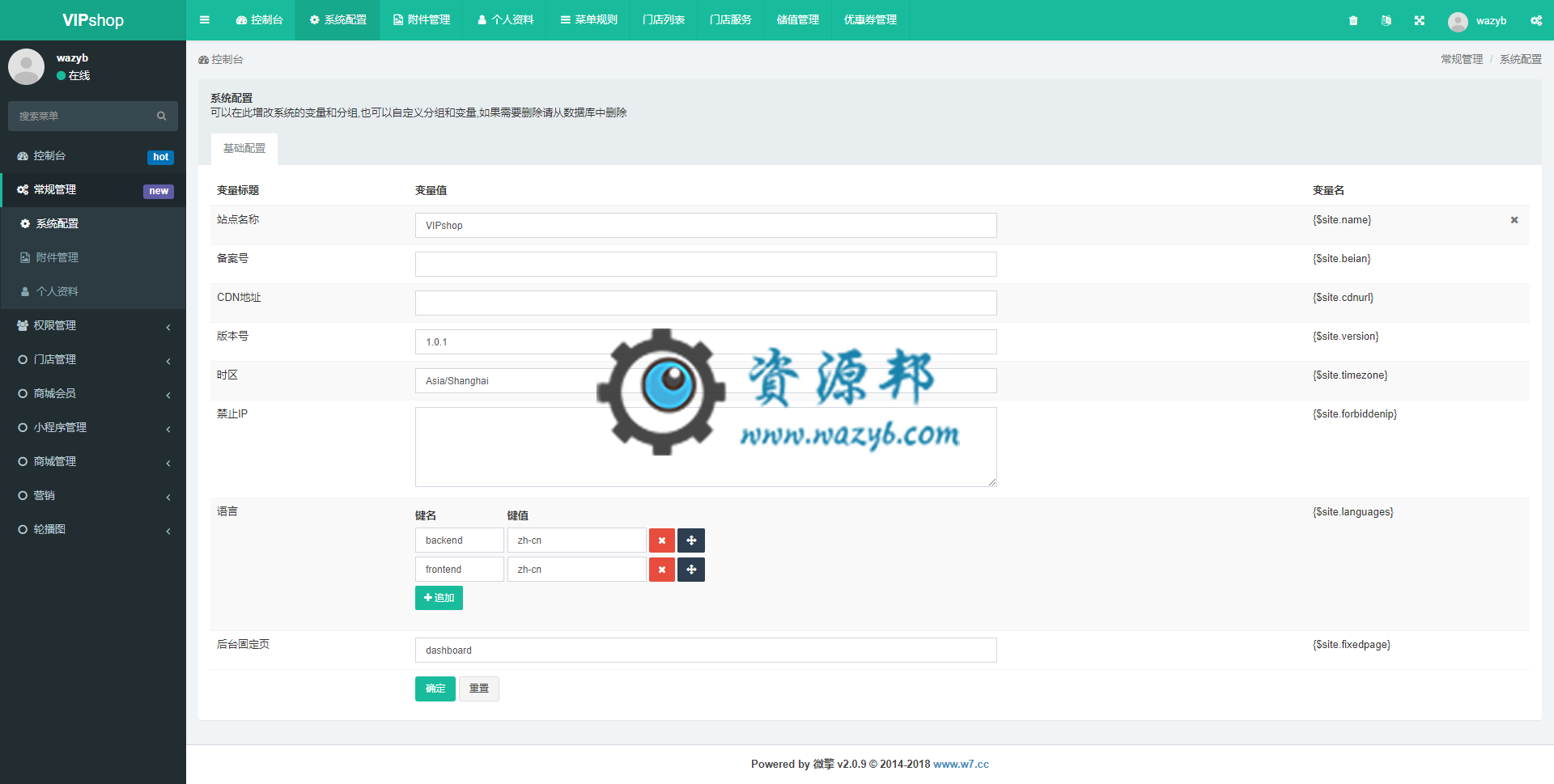Viewport: 1554px width, 784px height.
Task: Collapse 常规管理 sidebar group
Action: (x=93, y=190)
